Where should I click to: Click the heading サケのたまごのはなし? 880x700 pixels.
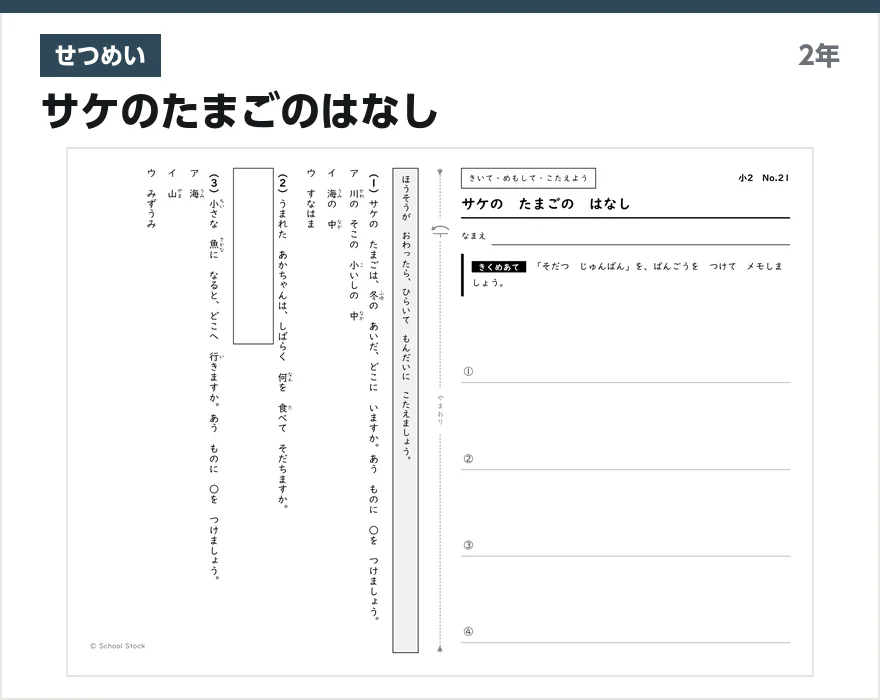point(240,111)
